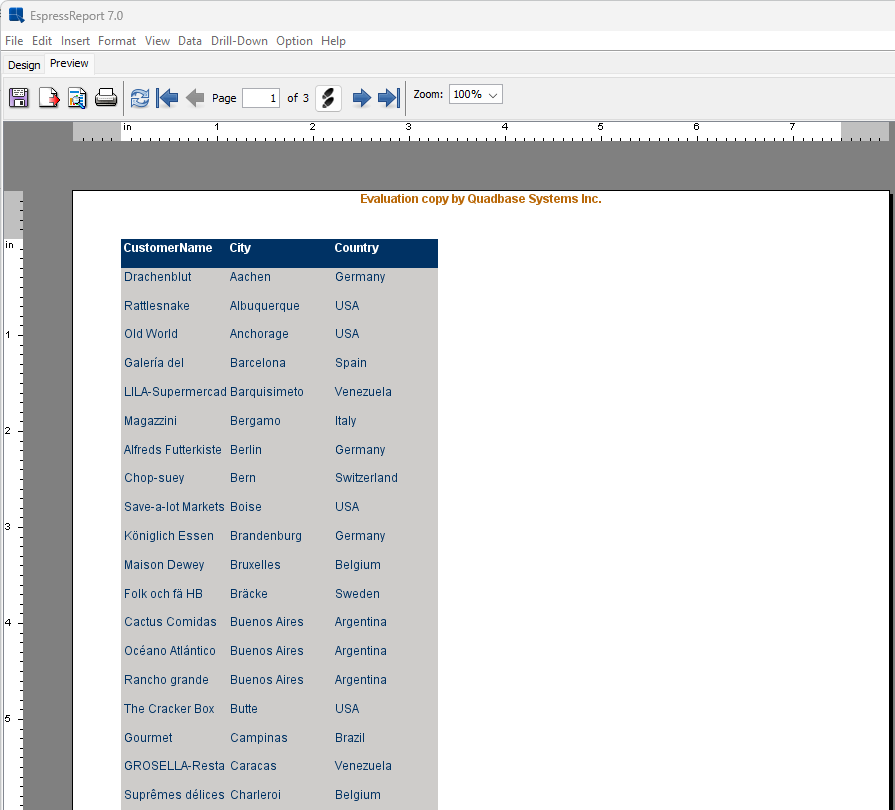895x810 pixels.
Task: Open the File menu
Action: pos(14,41)
